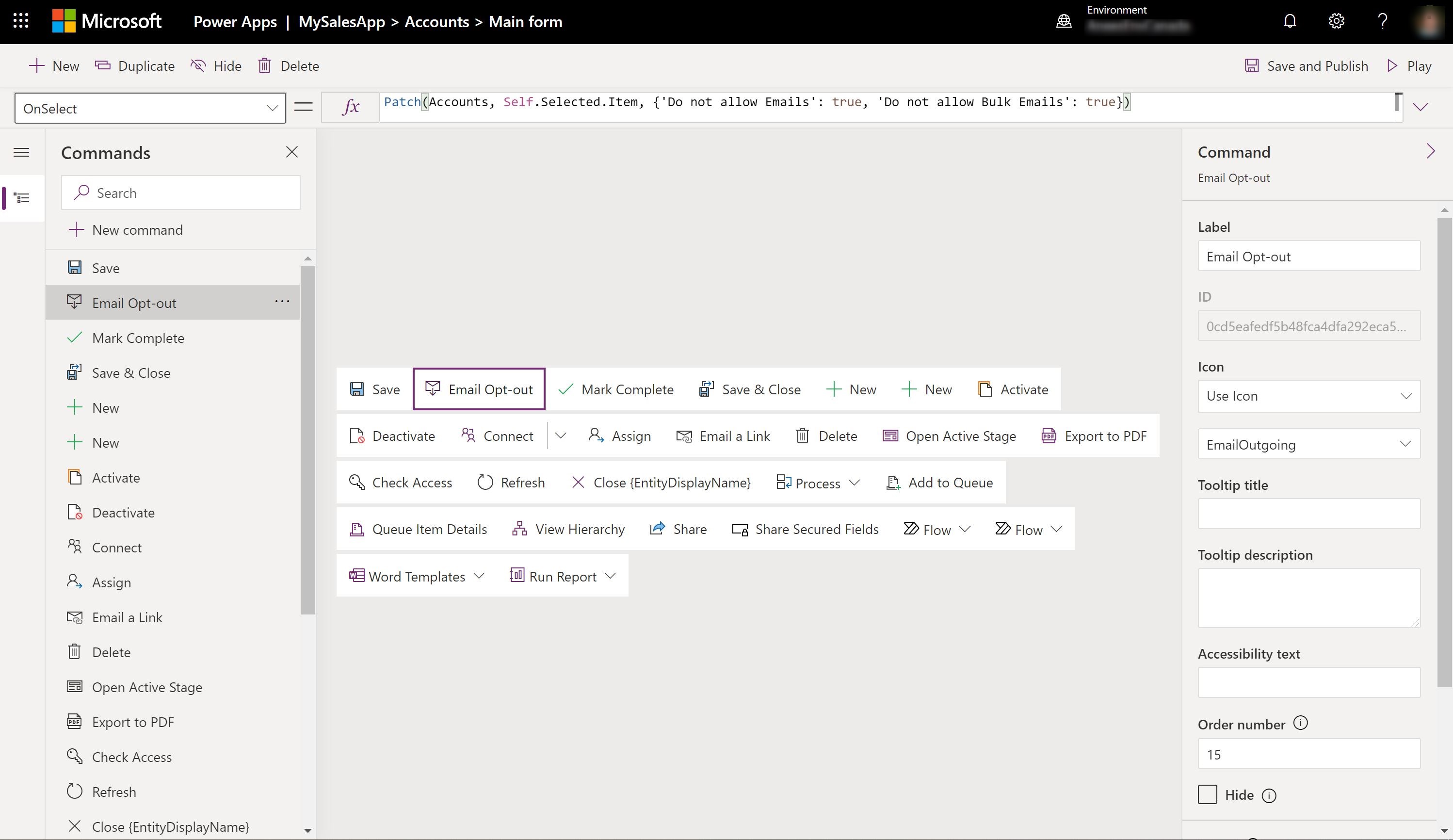Click the fx formula icon
Screen dimensions: 1453x840
351,107
